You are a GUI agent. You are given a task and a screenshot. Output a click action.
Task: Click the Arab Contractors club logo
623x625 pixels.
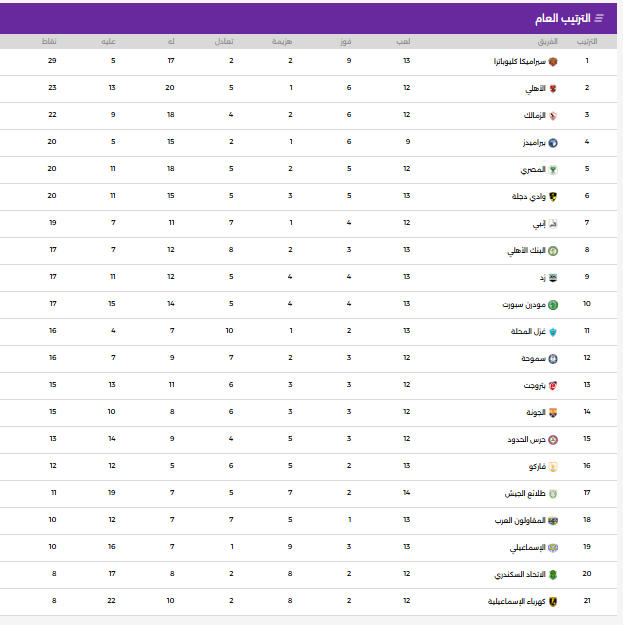[553, 521]
